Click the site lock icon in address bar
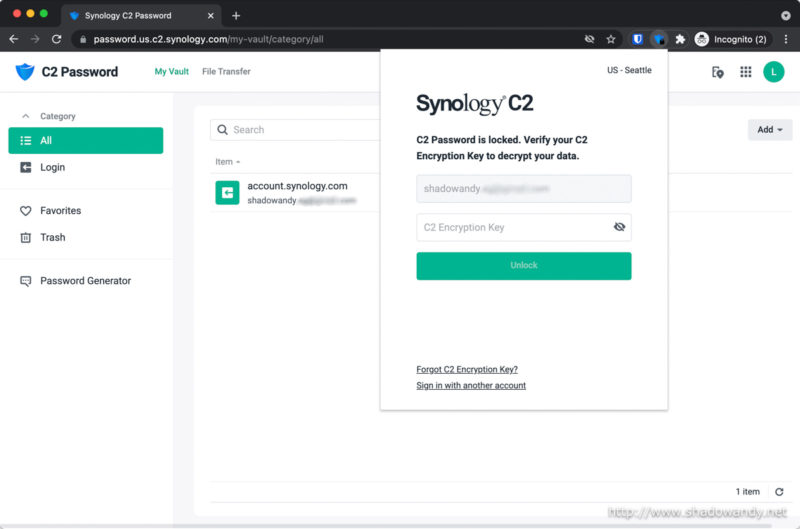This screenshot has height=529, width=800. pyautogui.click(x=83, y=39)
